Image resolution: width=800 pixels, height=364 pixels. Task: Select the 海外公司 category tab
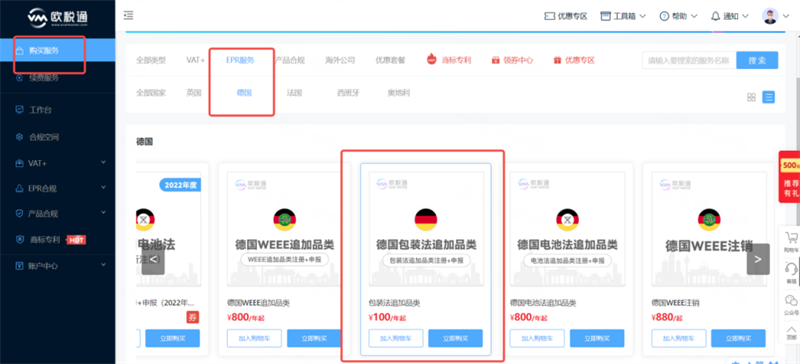340,60
